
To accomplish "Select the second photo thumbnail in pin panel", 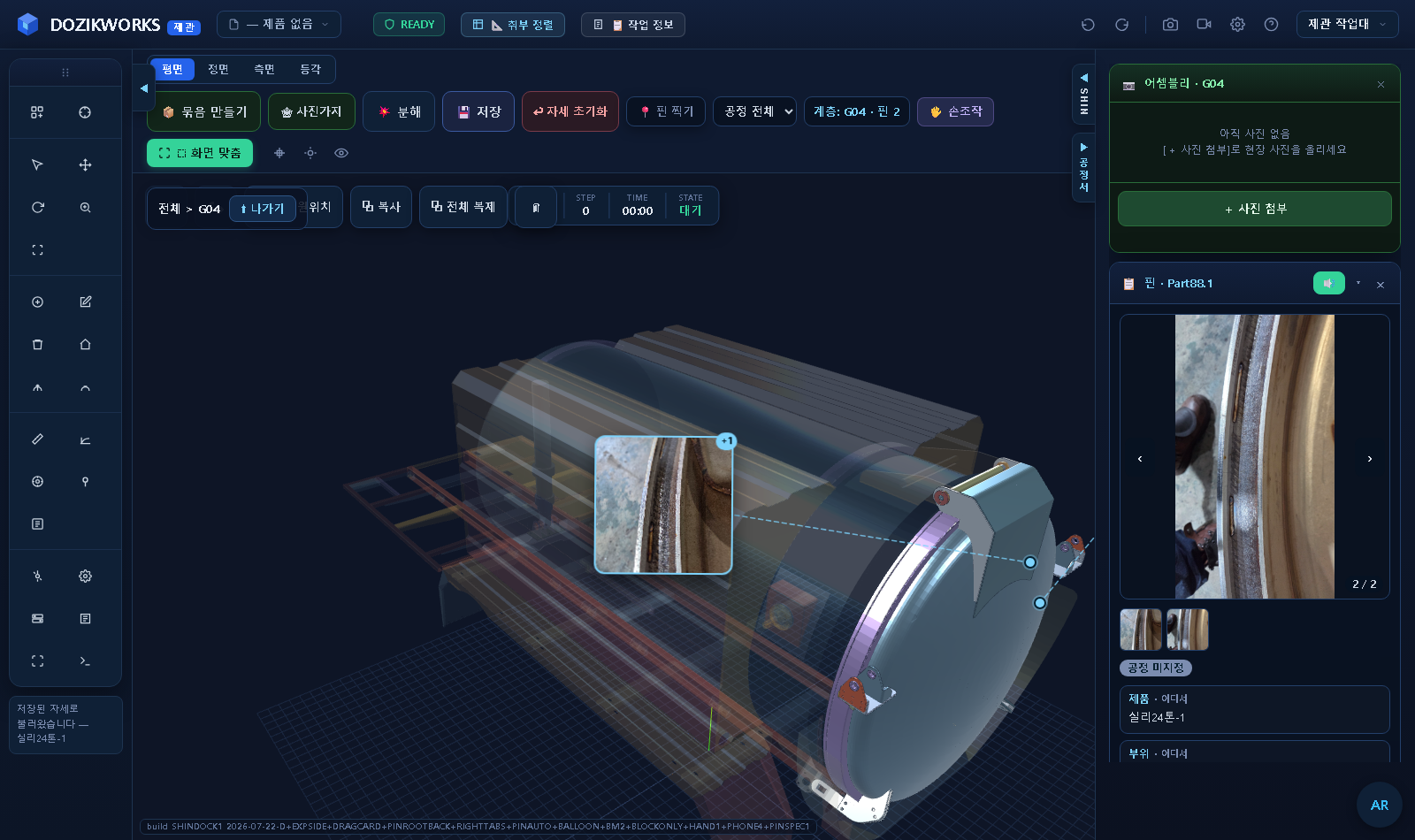I will pyautogui.click(x=1188, y=630).
